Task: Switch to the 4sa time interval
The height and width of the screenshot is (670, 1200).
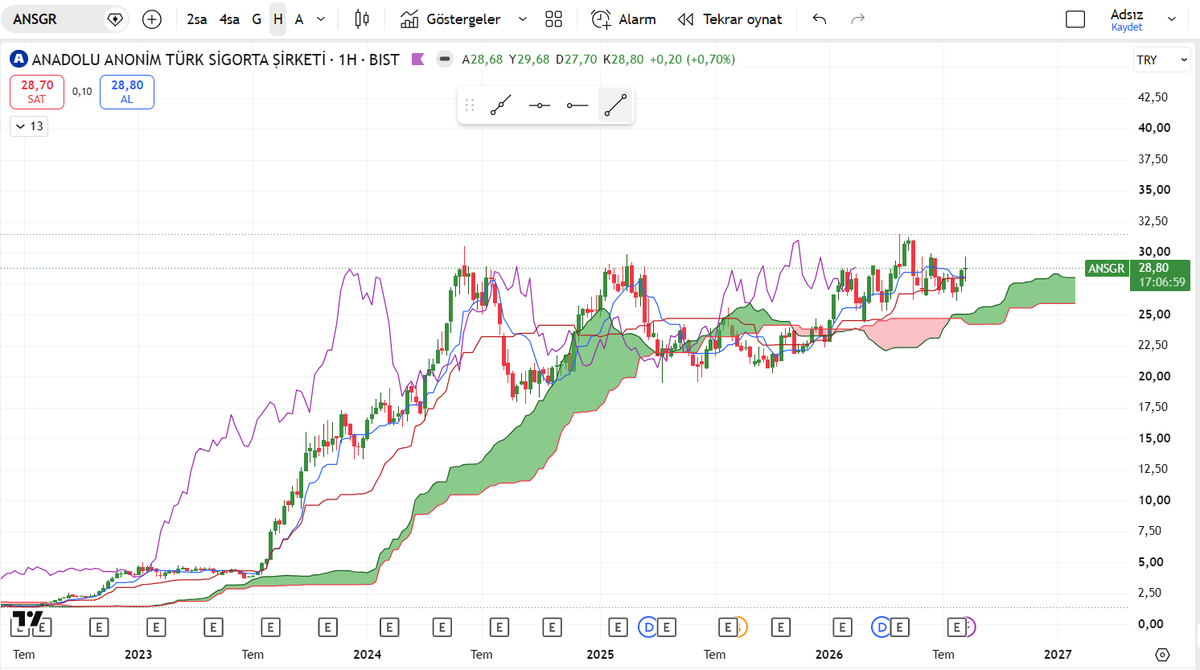Action: [230, 19]
